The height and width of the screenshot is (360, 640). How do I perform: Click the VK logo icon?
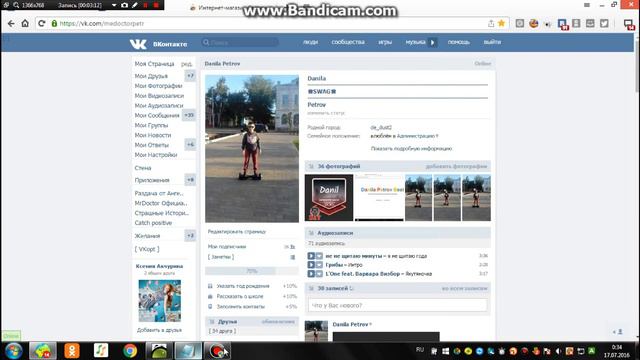[x=138, y=44]
